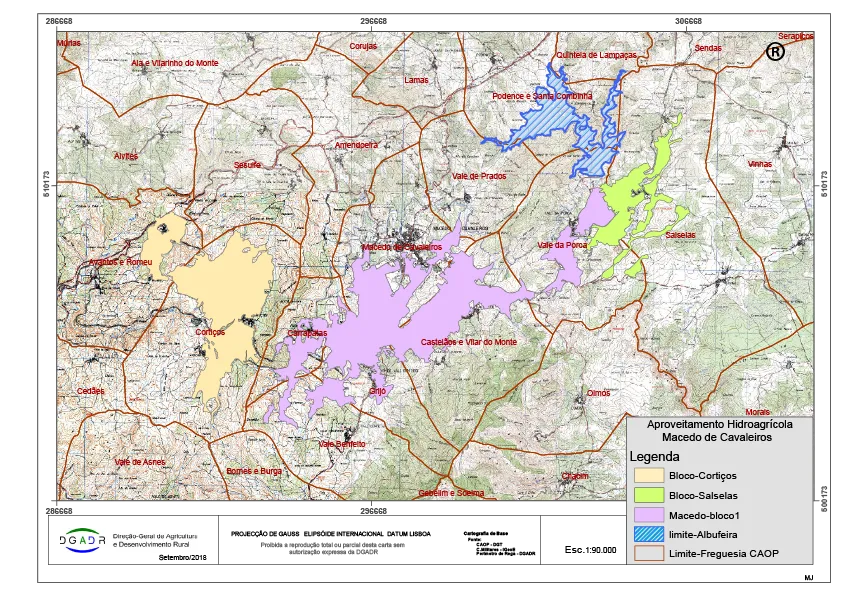This screenshot has height=596, width=842.
Task: Click the Vale da Porca label
Action: click(x=563, y=245)
